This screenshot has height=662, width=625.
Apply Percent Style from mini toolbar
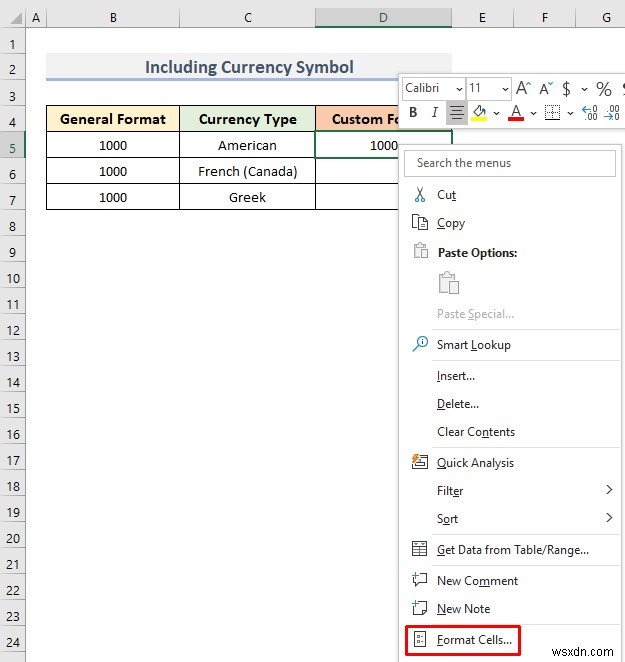click(603, 89)
